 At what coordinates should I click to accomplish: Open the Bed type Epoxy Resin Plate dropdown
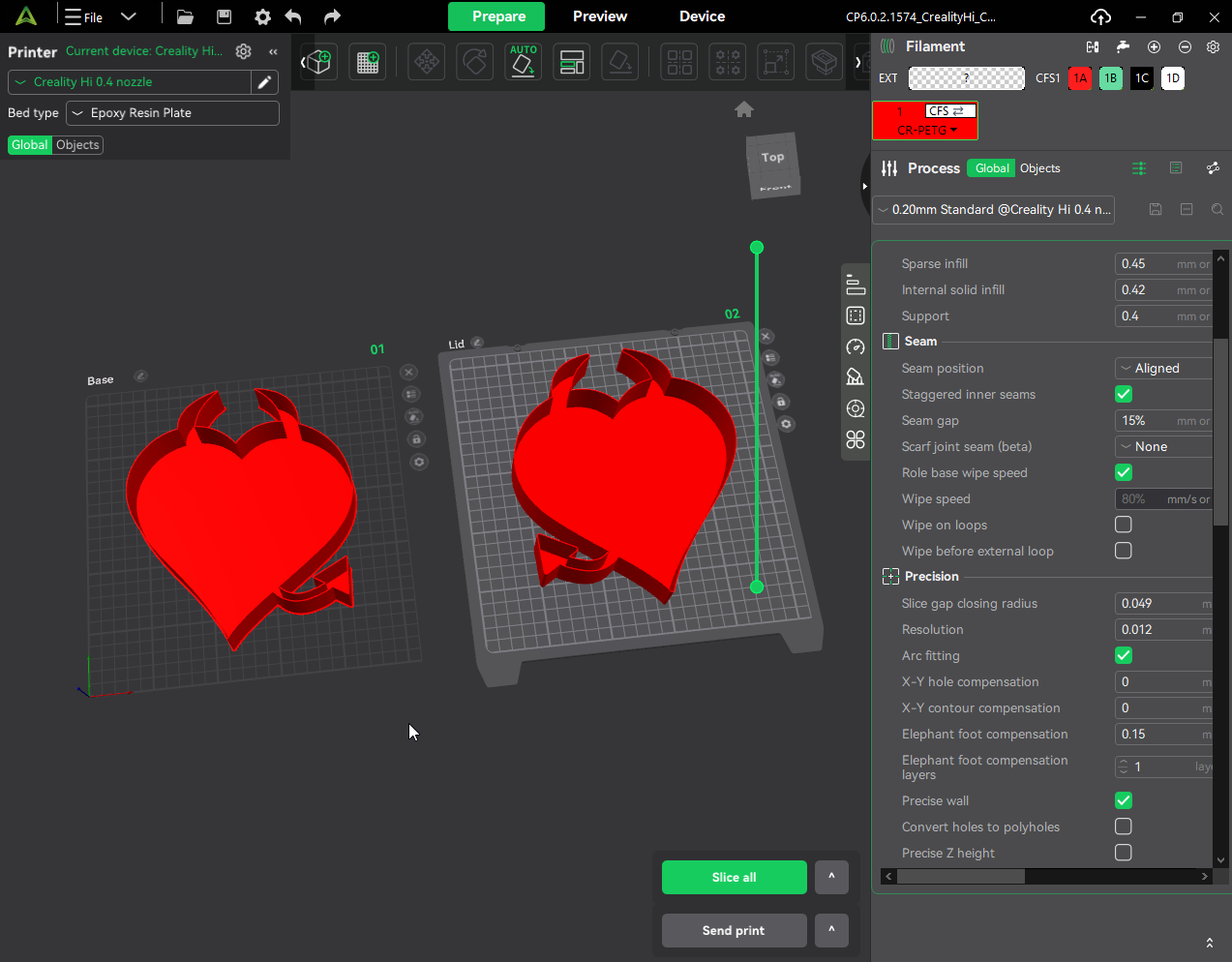(x=172, y=113)
